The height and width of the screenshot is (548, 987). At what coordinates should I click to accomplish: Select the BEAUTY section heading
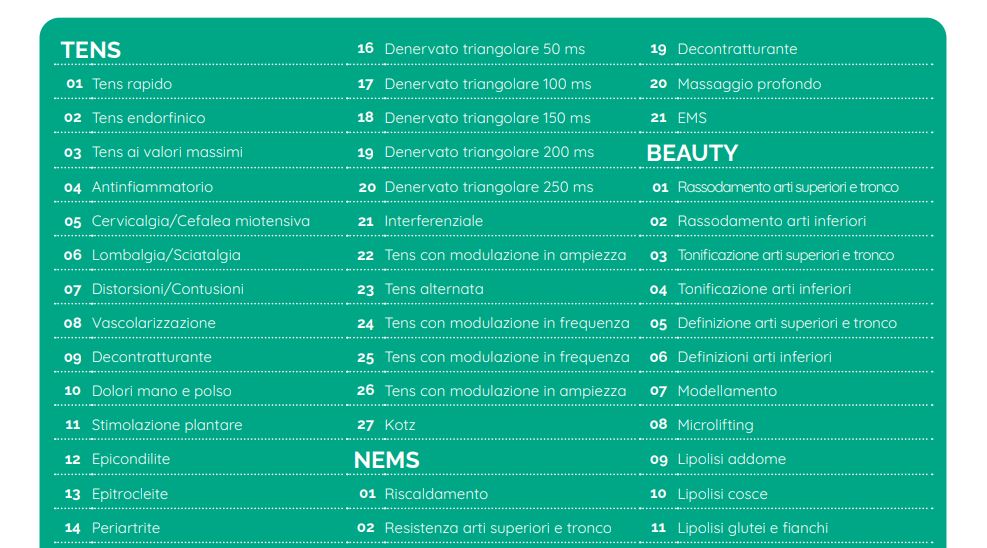(692, 153)
